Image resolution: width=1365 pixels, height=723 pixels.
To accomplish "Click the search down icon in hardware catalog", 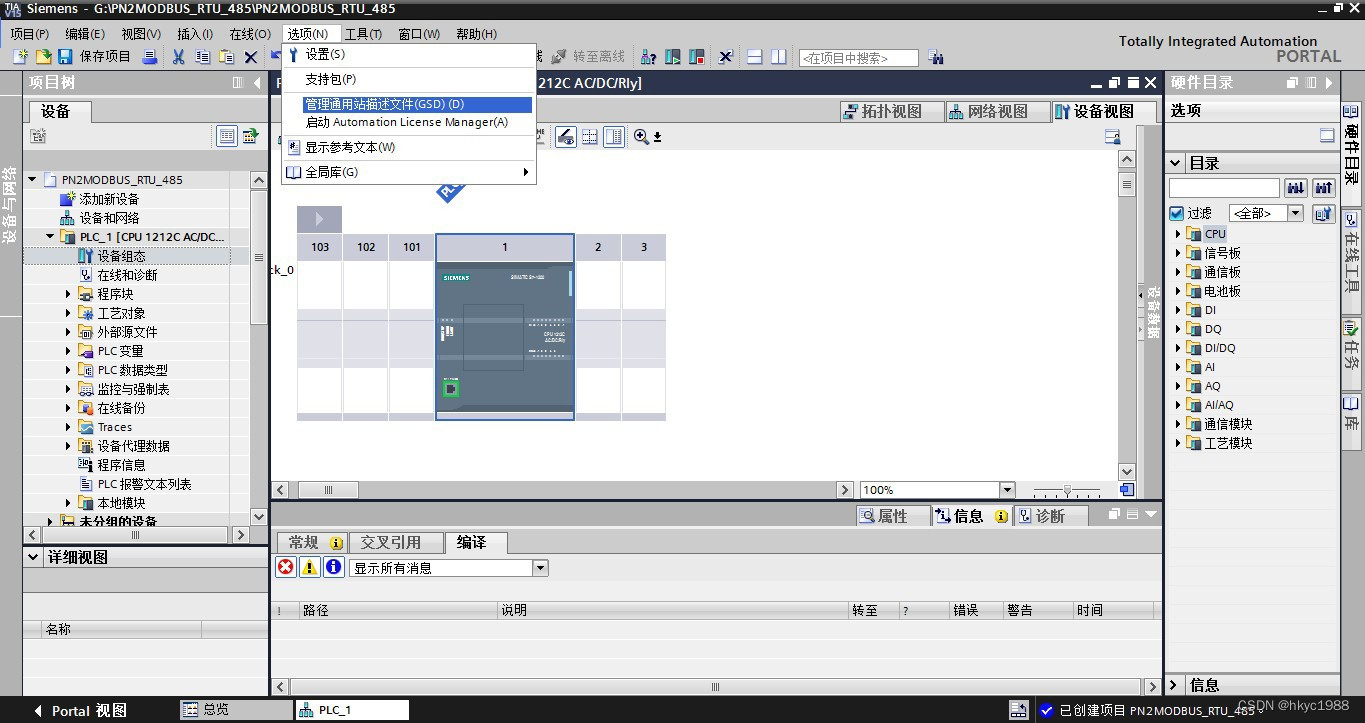I will [x=1296, y=188].
